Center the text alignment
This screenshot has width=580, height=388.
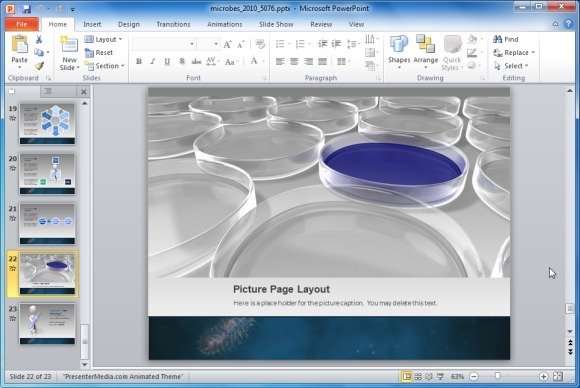pyautogui.click(x=294, y=61)
